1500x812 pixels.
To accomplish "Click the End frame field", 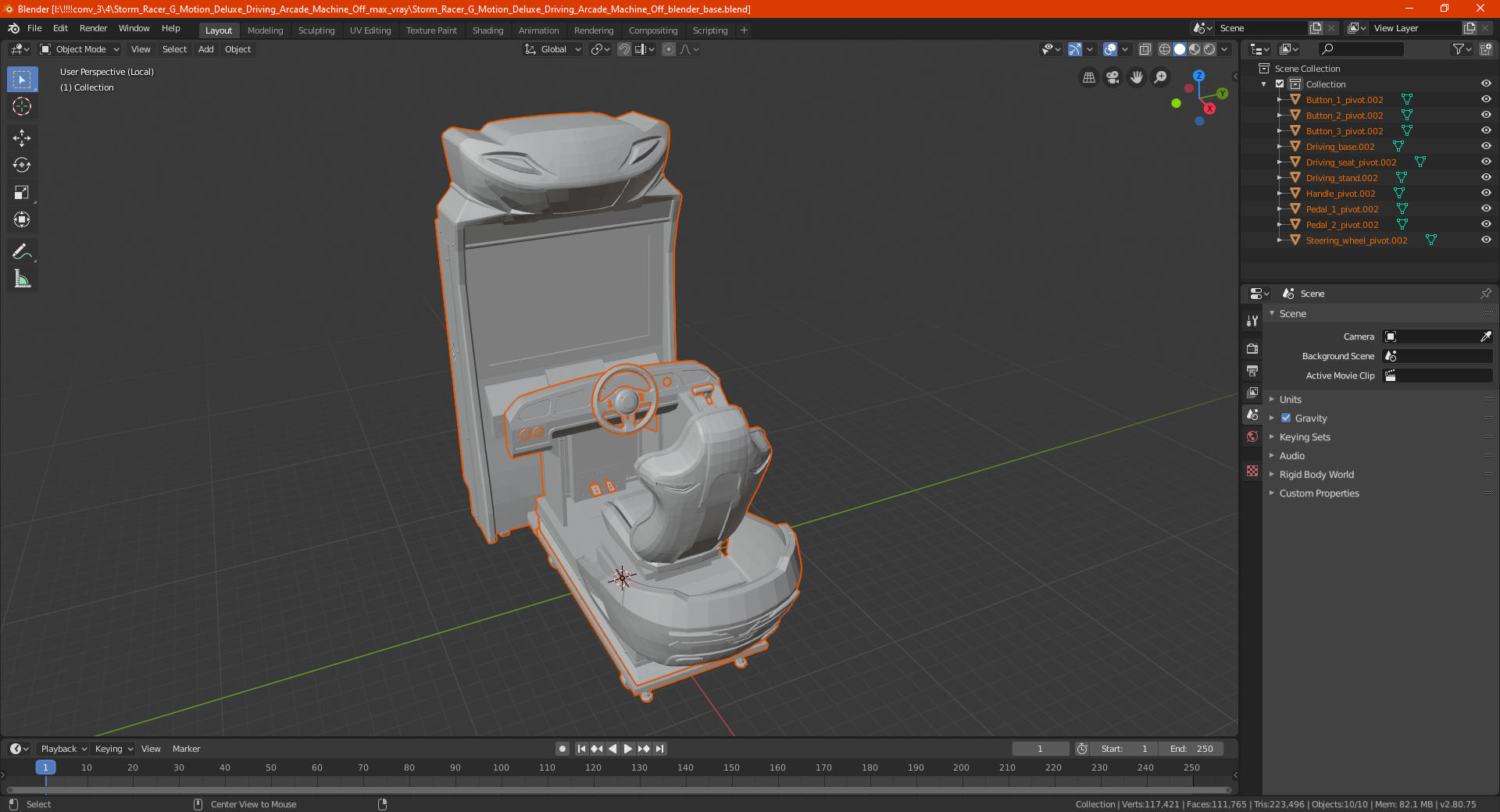I will (x=1191, y=749).
